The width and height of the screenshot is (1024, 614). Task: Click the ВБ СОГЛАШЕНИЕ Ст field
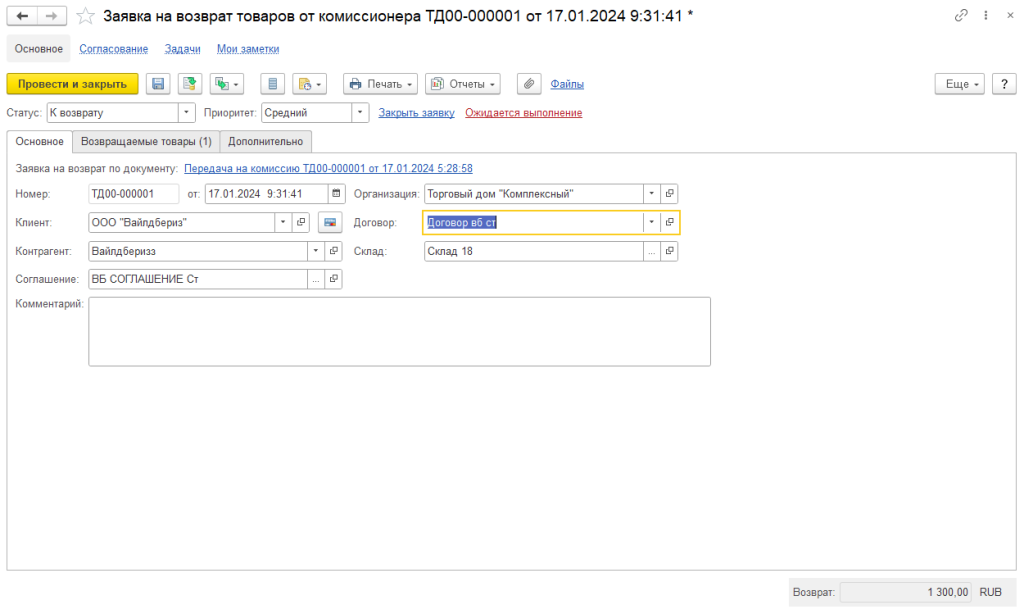pyautogui.click(x=198, y=279)
